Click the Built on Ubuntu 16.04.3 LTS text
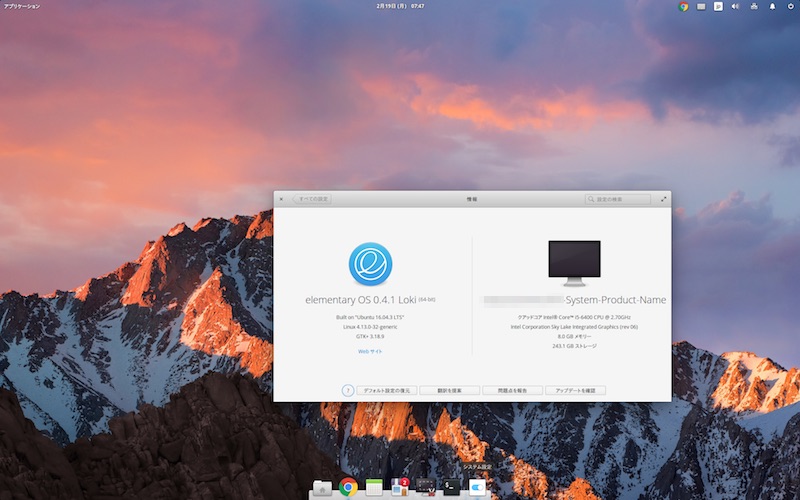800x500 pixels. tap(370, 317)
